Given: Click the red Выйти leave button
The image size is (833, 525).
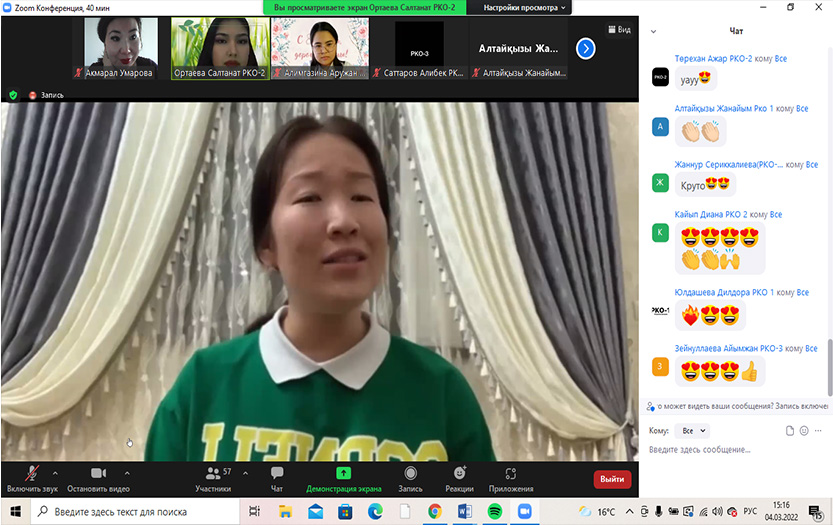Looking at the screenshot, I should tap(612, 479).
